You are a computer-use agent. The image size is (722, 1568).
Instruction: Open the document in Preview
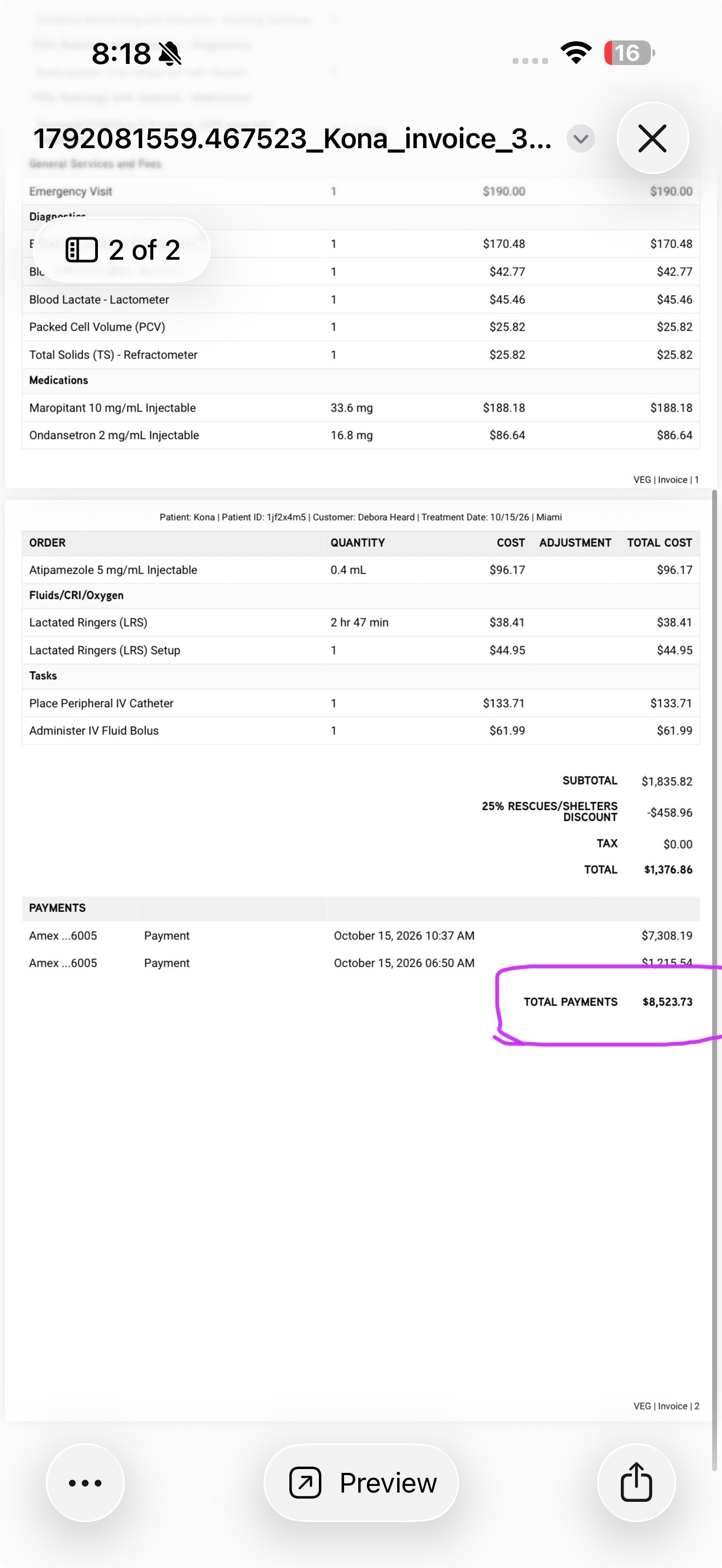point(361,1482)
